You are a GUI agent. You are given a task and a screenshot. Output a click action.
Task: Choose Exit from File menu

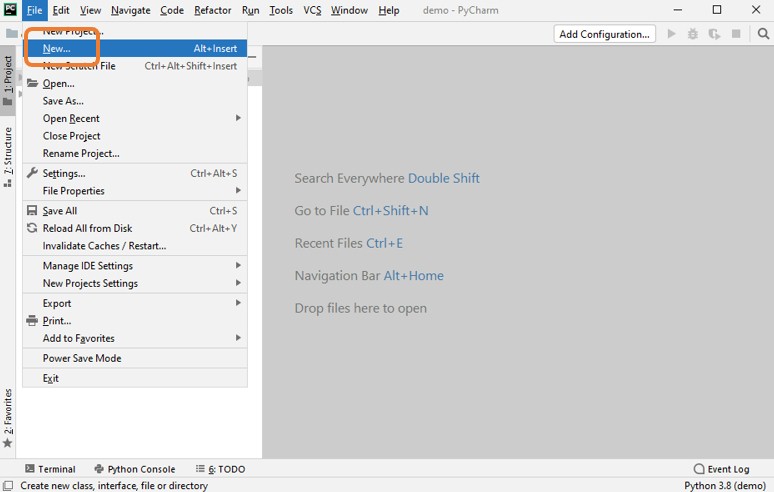[x=135, y=378]
